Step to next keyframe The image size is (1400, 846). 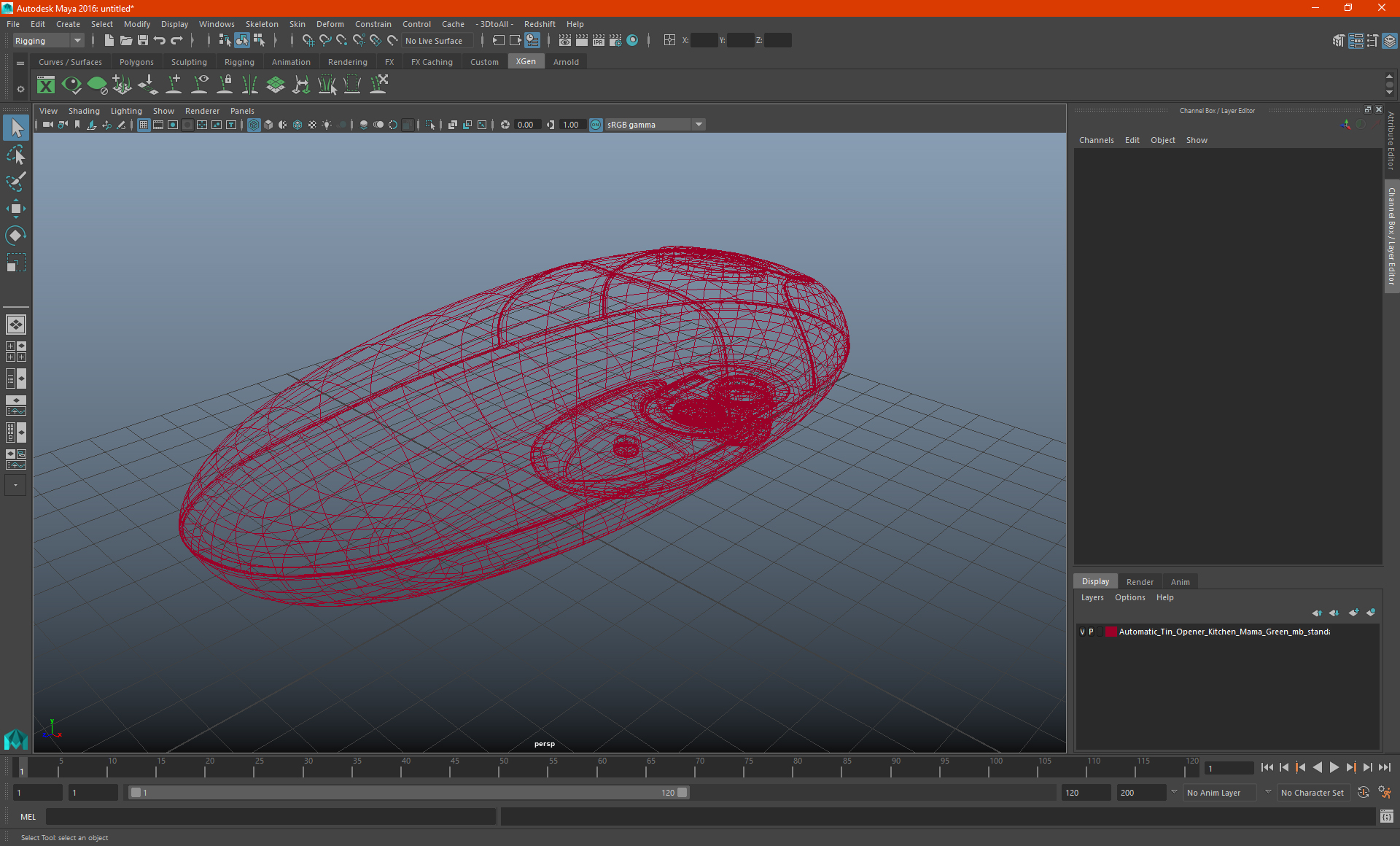[x=1350, y=767]
